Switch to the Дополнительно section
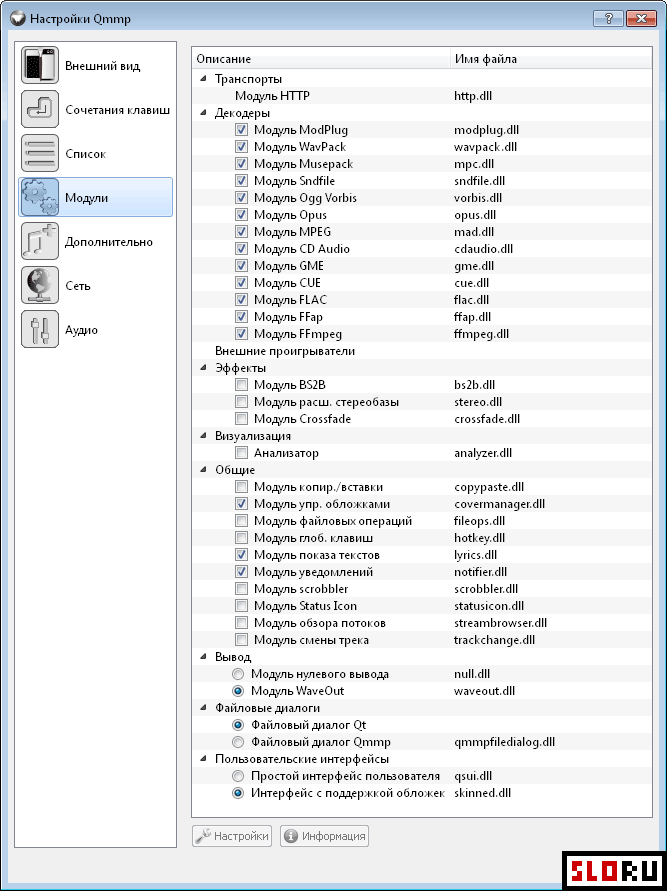Screen dimensions: 667x891 click(95, 242)
